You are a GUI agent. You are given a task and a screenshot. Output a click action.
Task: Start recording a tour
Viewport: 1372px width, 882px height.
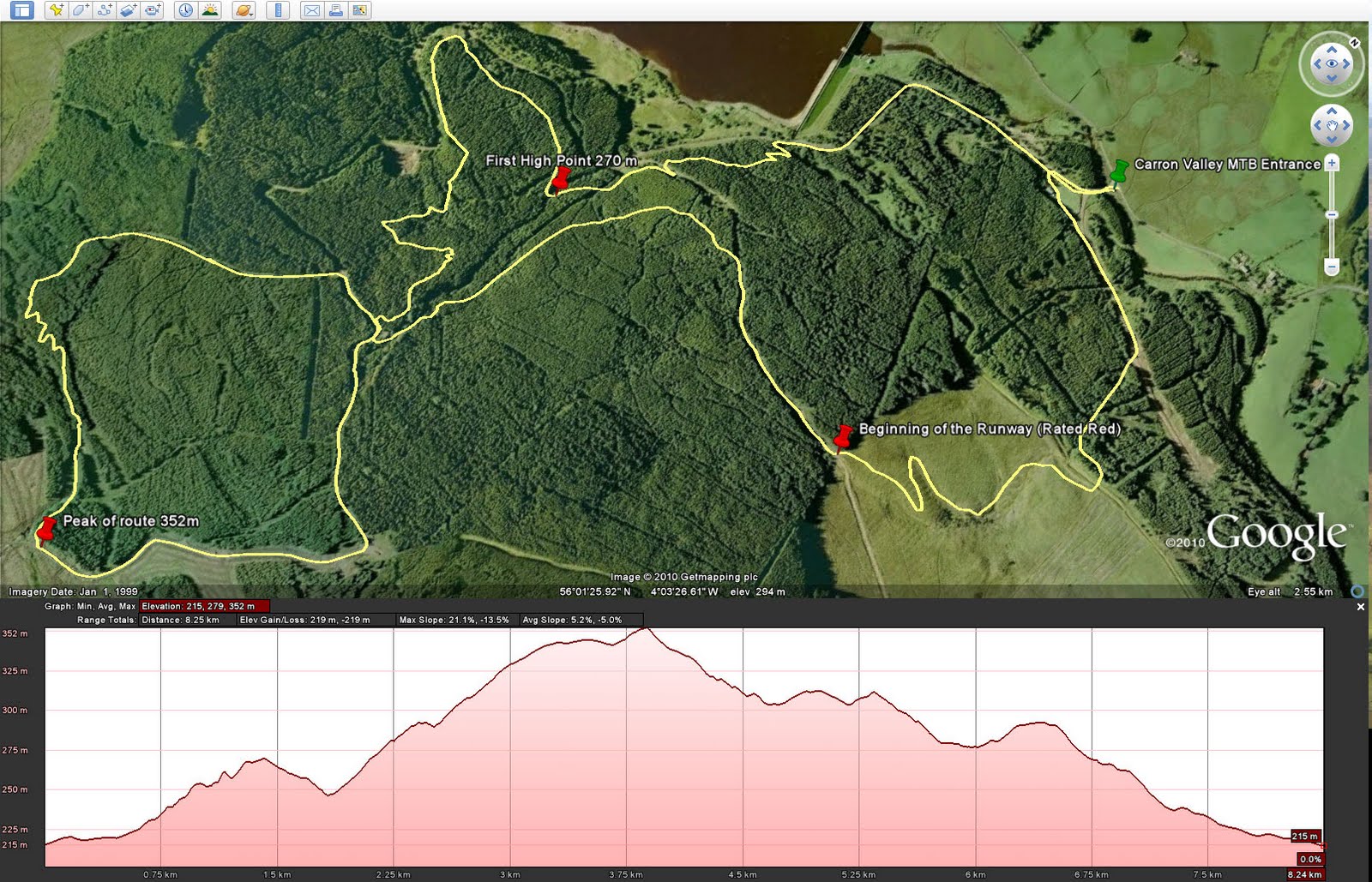click(152, 11)
